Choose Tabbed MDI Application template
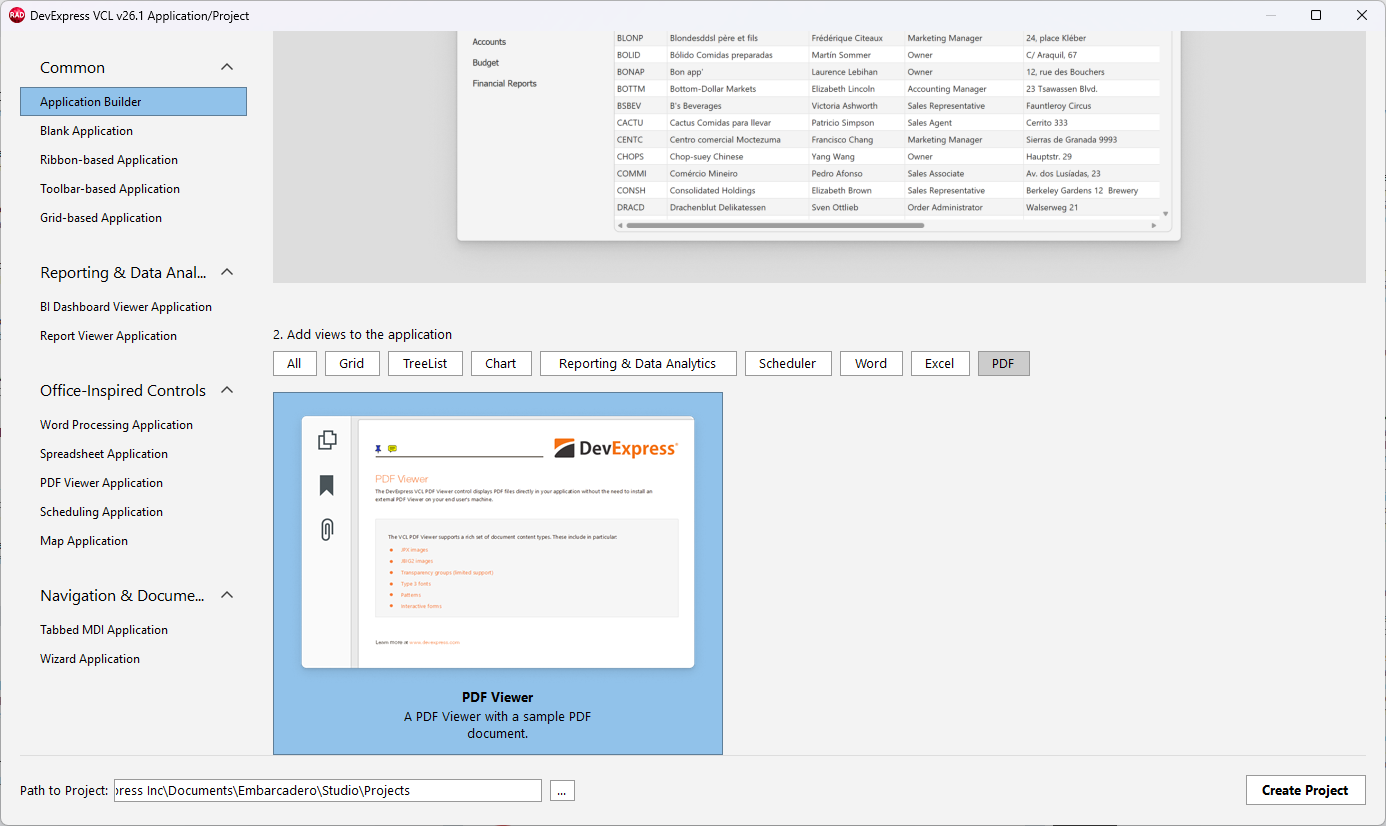This screenshot has width=1386, height=826. [133, 630]
